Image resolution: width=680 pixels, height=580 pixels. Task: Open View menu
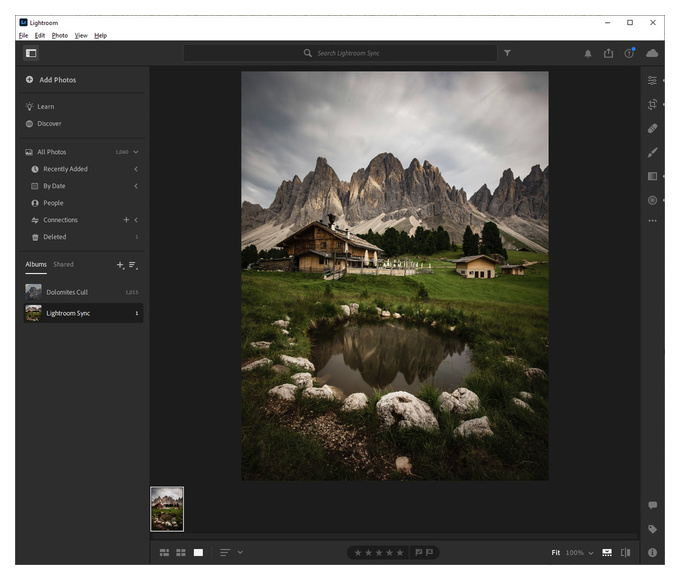click(x=81, y=36)
